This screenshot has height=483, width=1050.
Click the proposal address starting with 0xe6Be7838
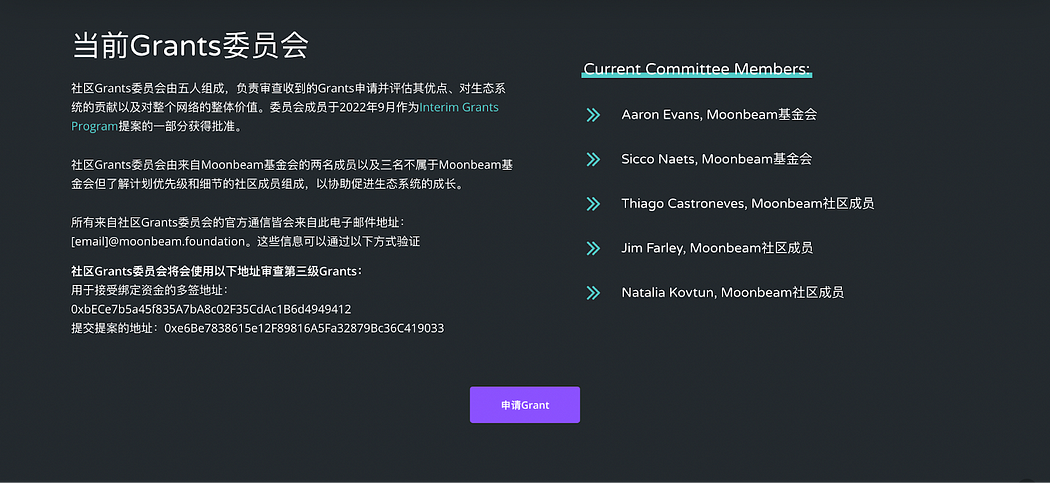click(x=304, y=328)
